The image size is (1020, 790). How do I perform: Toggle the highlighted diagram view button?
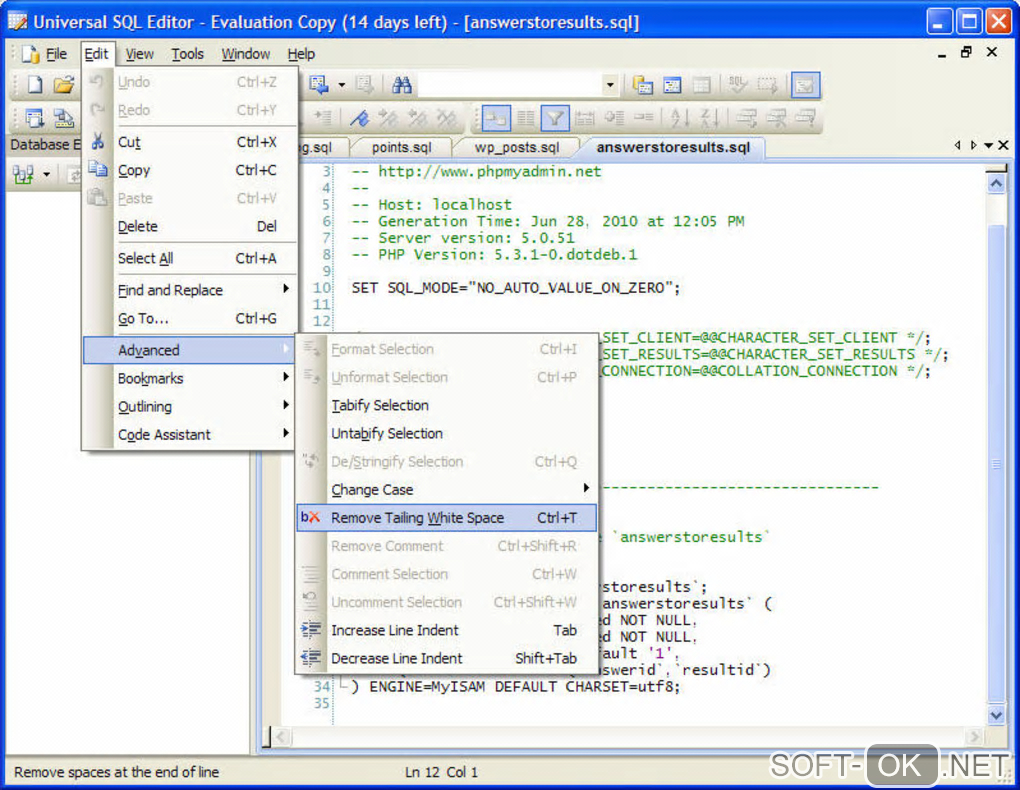[496, 118]
